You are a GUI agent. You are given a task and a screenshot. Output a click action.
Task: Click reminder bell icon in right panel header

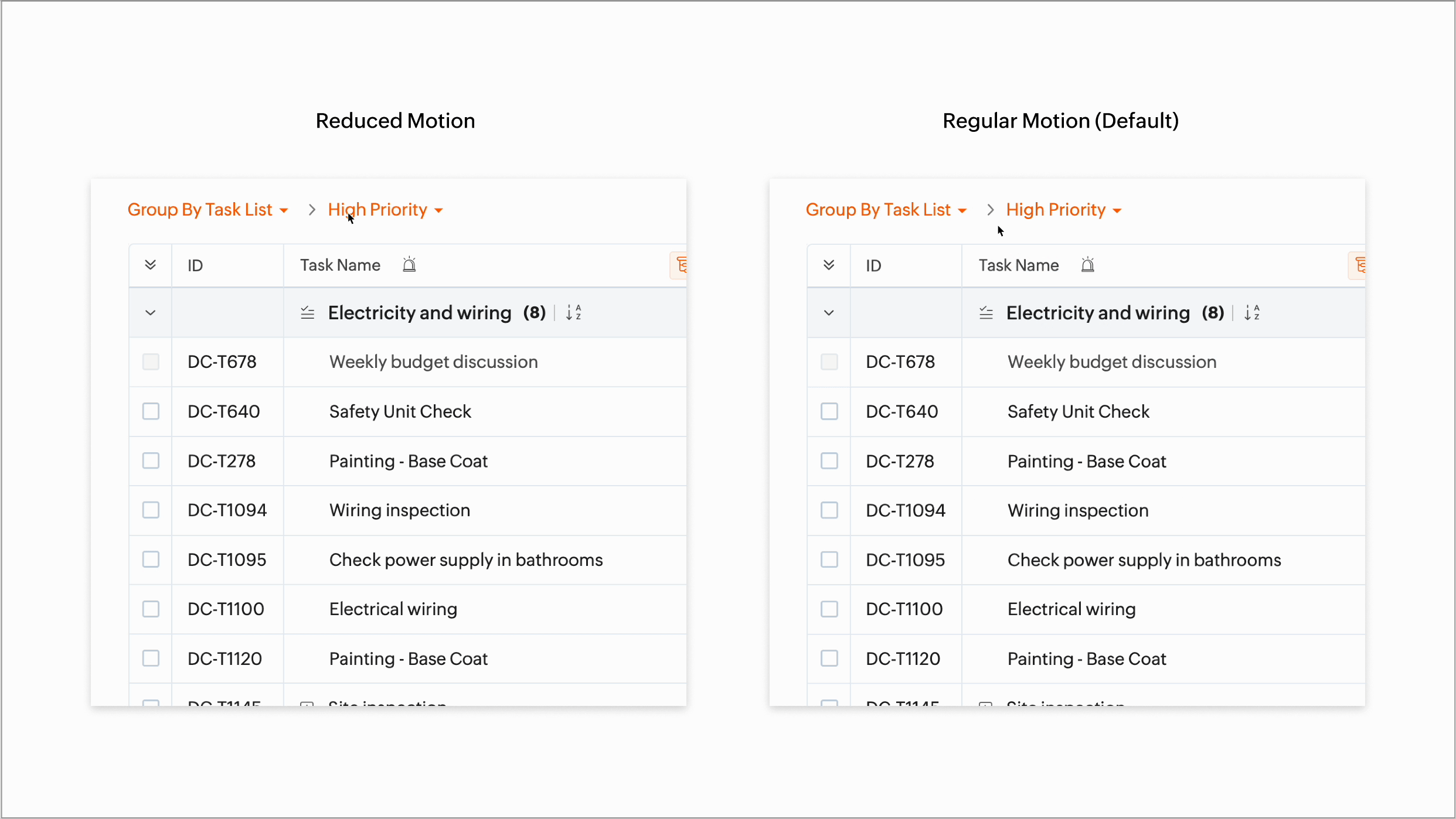point(1087,265)
